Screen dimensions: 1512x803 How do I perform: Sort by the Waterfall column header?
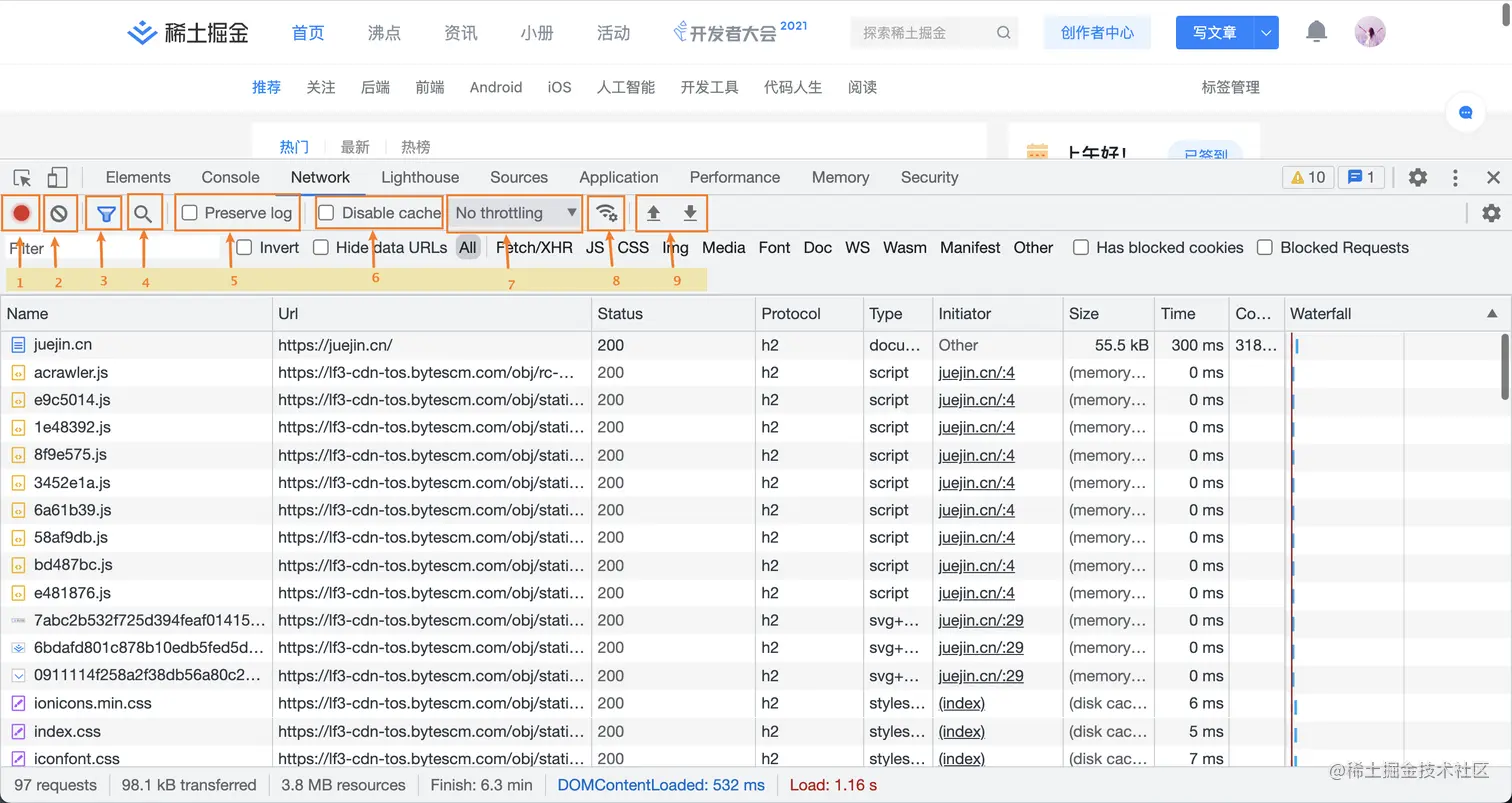[x=1395, y=313]
